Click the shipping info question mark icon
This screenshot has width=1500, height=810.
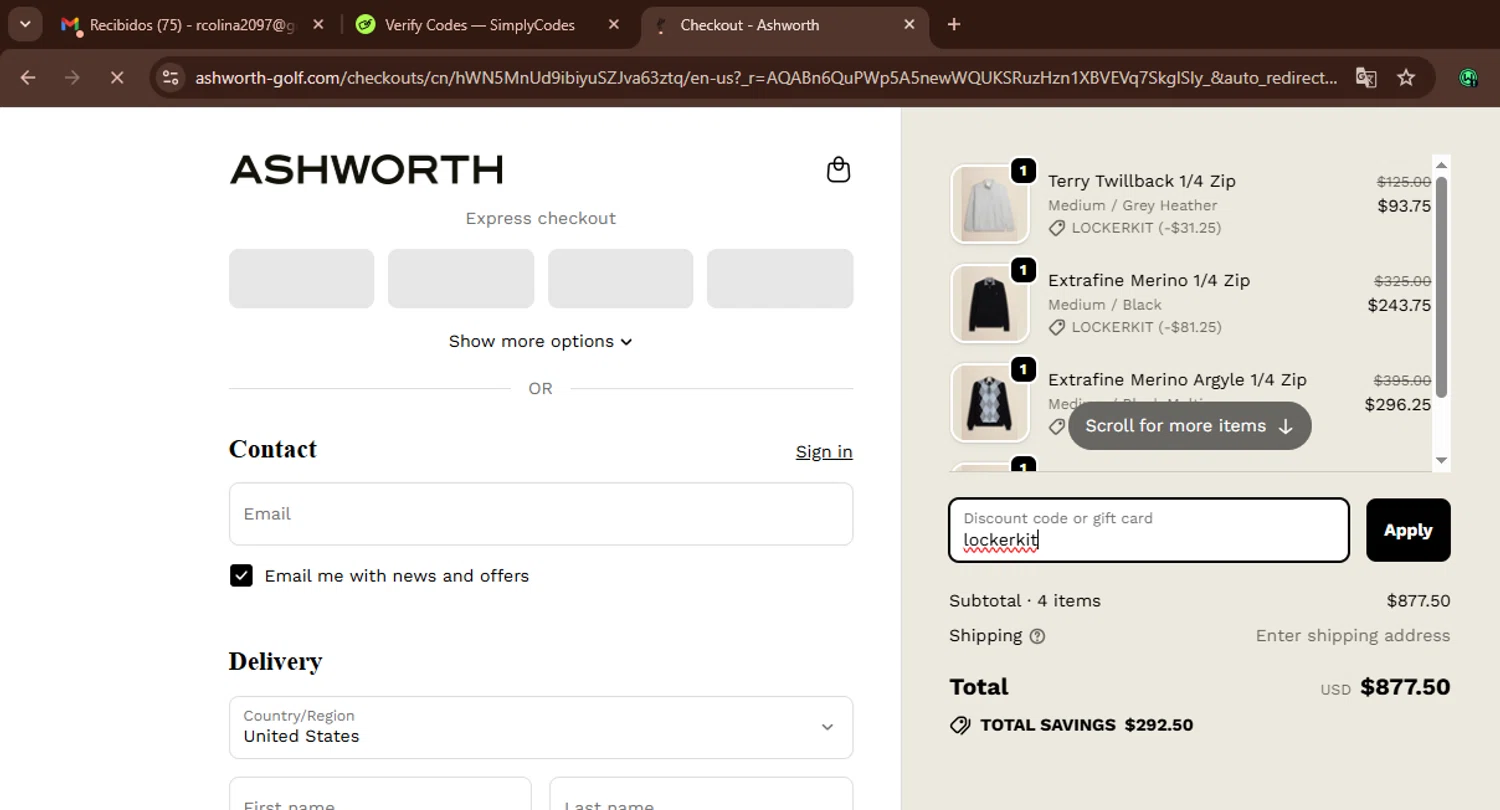click(1037, 636)
